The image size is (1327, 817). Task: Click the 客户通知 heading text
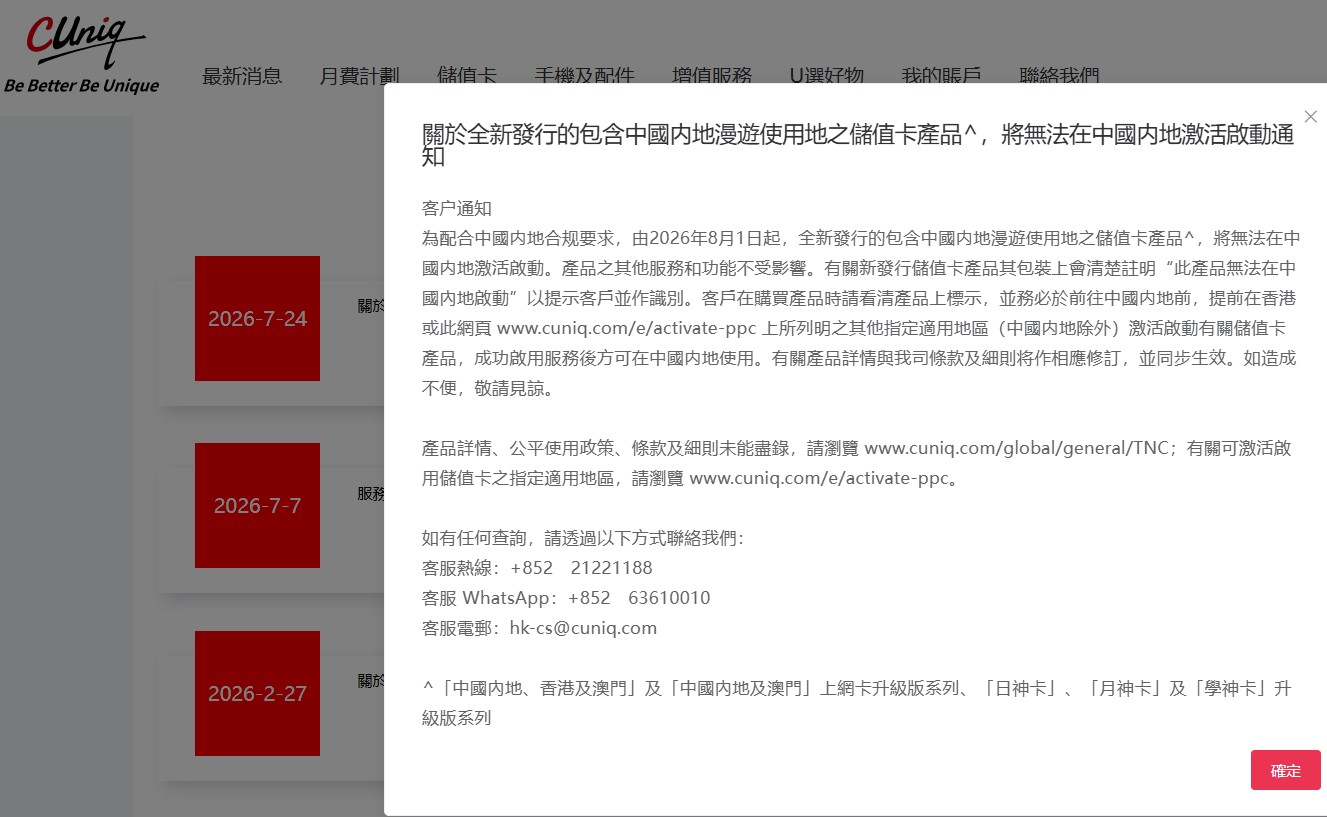tap(457, 208)
